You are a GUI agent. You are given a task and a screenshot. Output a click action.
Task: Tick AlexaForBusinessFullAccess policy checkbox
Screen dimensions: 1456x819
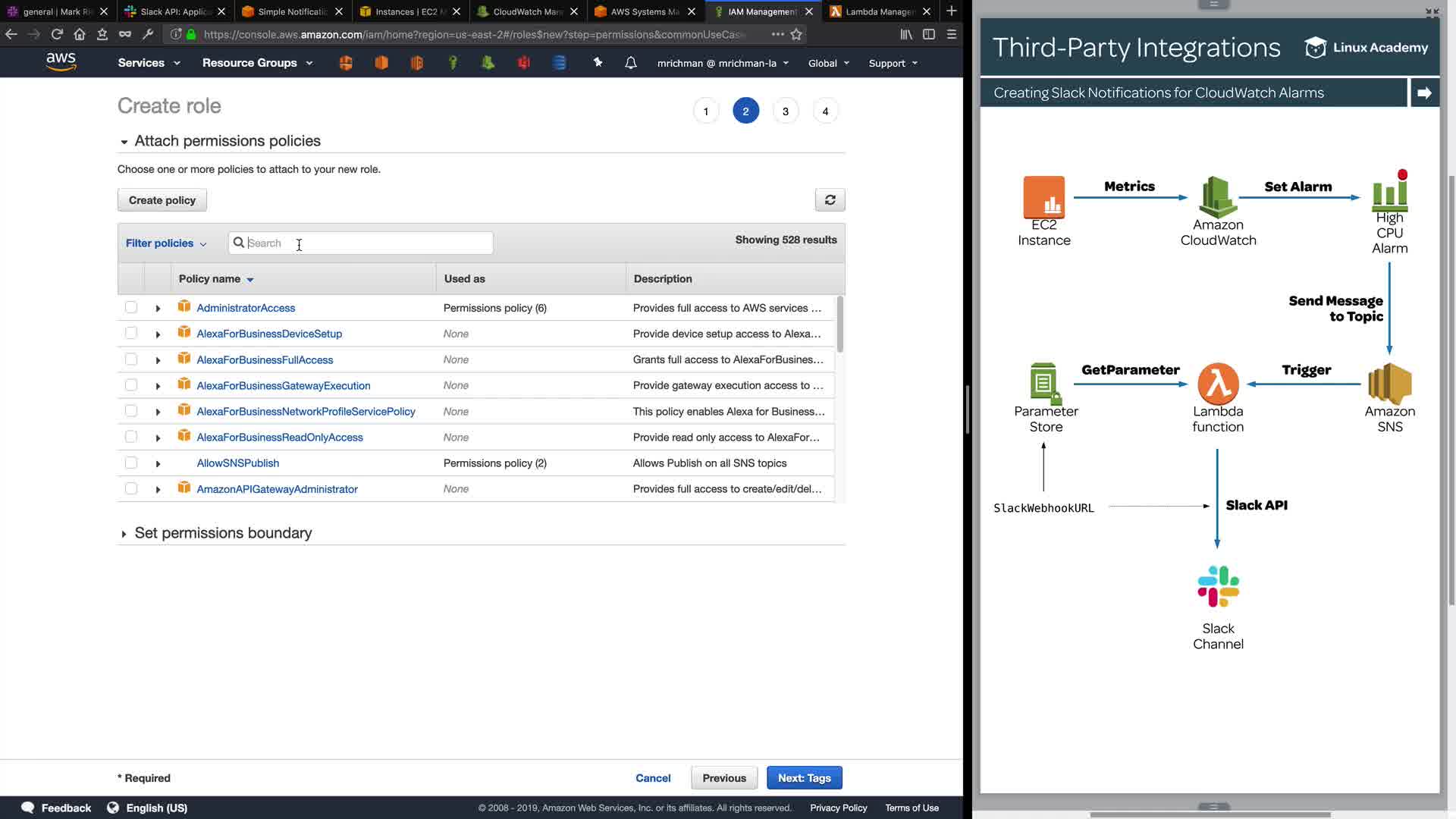click(x=131, y=359)
